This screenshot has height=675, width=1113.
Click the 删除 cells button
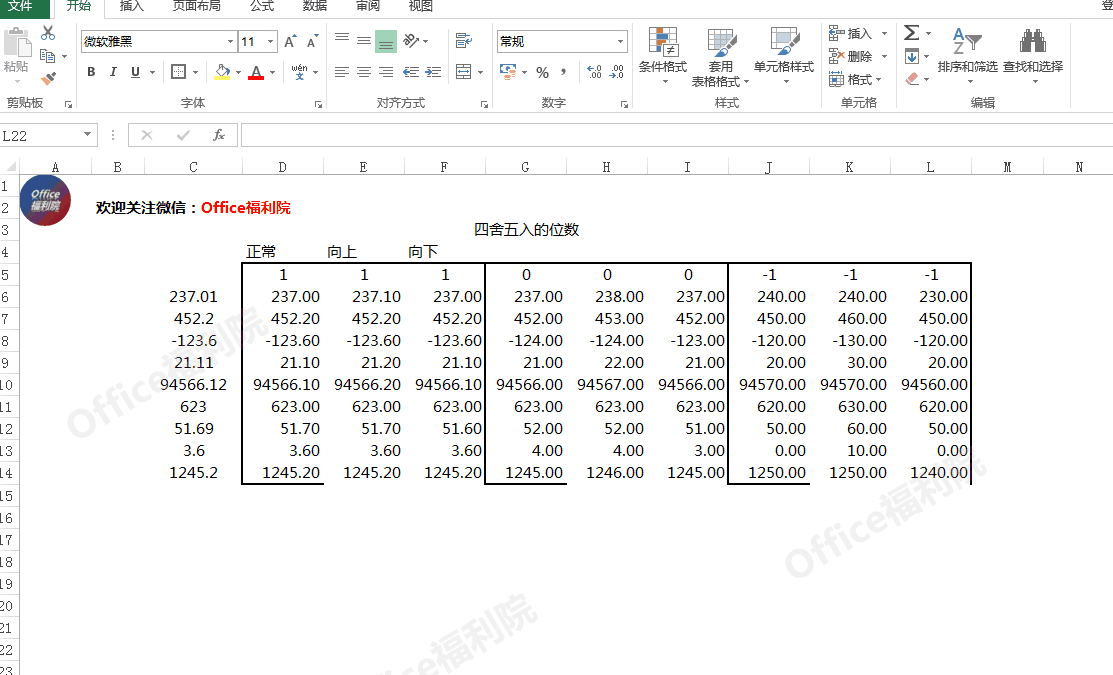[851, 57]
